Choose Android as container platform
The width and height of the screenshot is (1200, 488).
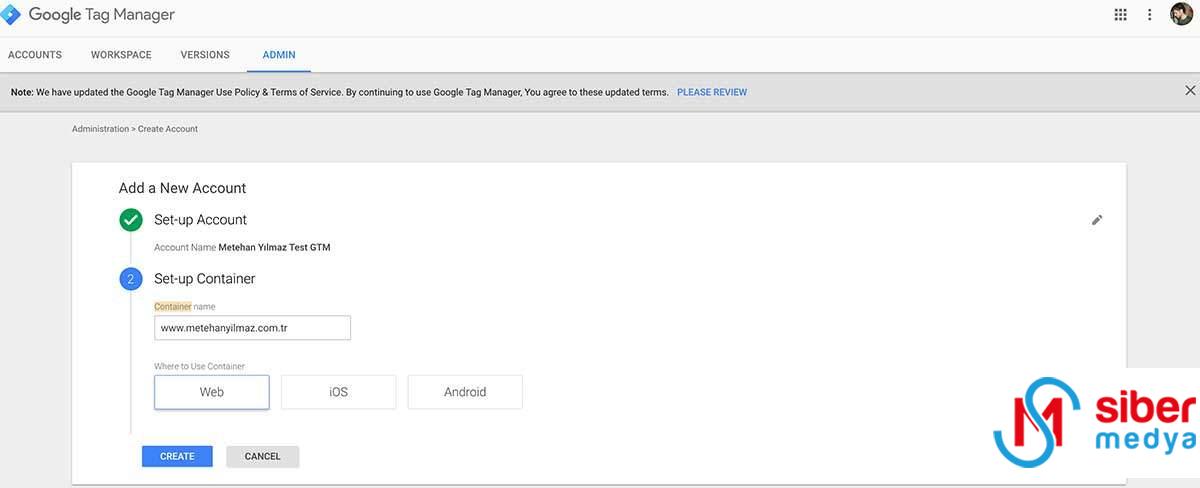click(465, 392)
